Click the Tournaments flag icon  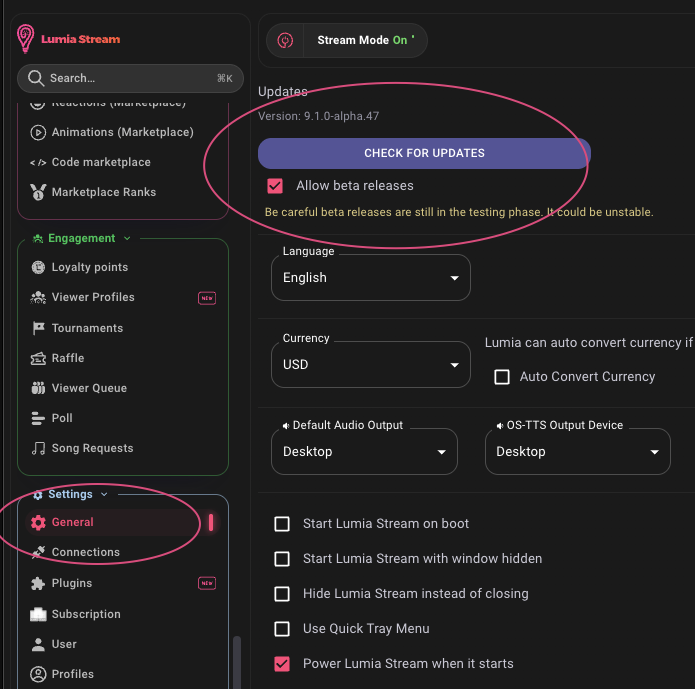coord(38,328)
